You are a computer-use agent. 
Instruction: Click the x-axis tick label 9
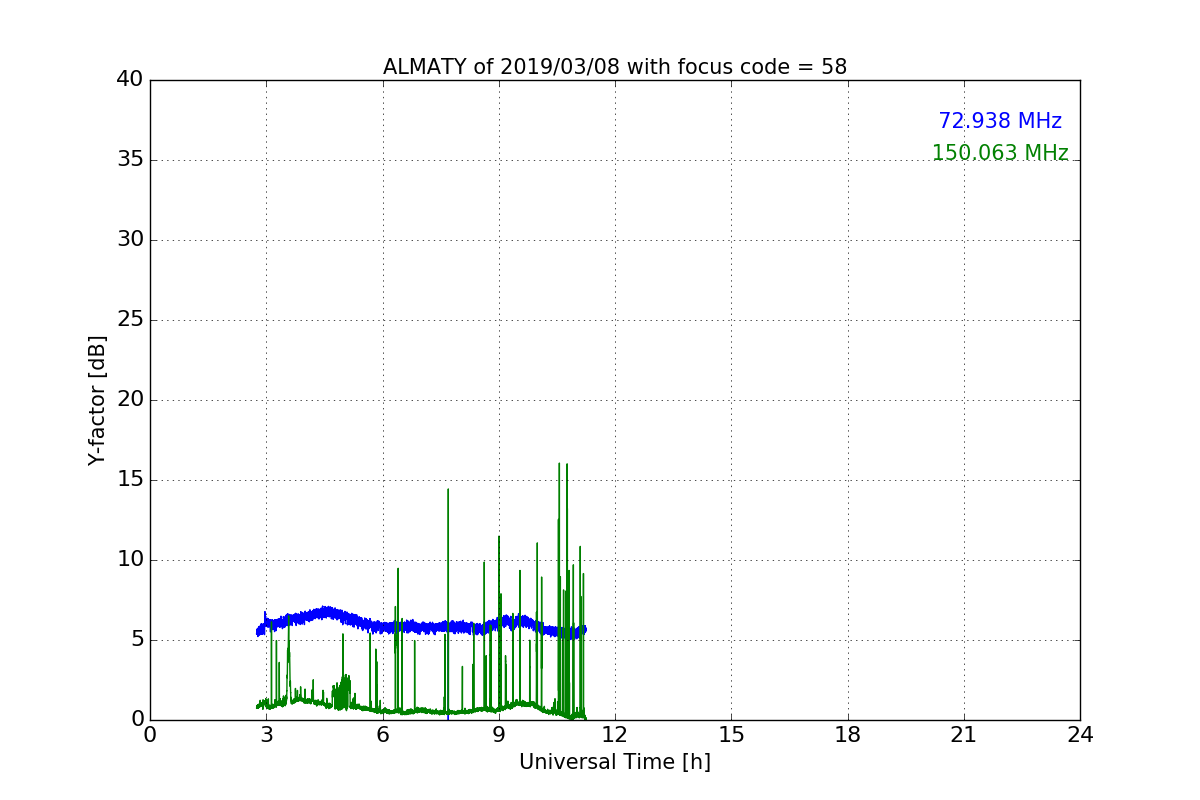499,735
